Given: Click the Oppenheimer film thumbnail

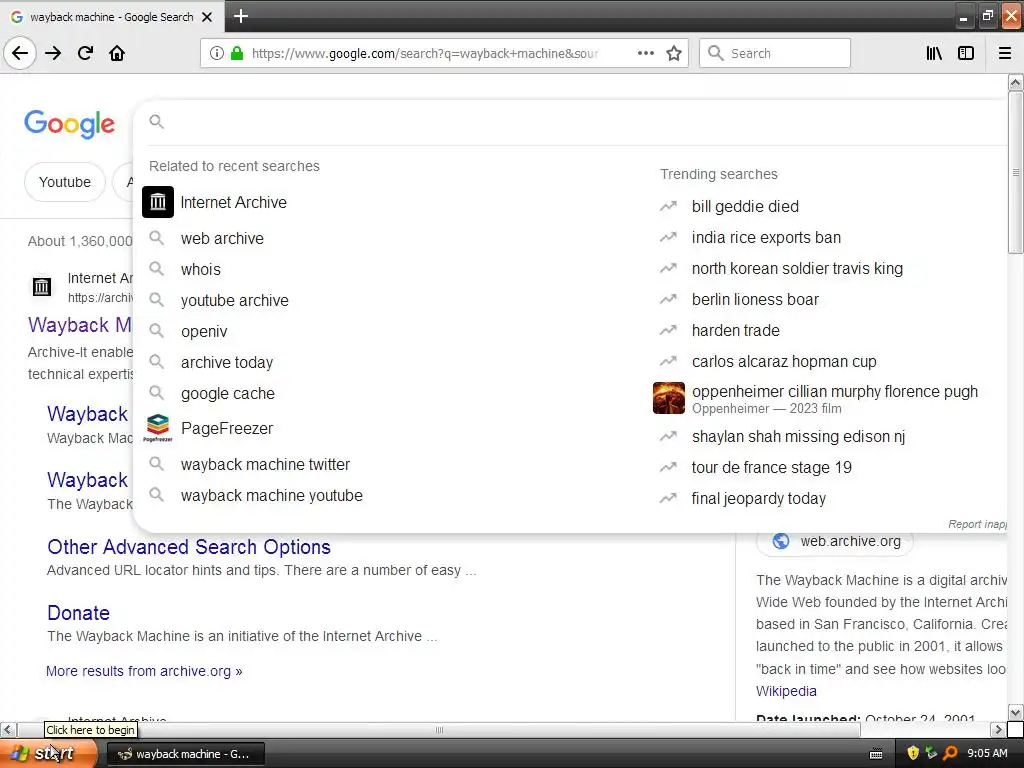Looking at the screenshot, I should pyautogui.click(x=669, y=398).
